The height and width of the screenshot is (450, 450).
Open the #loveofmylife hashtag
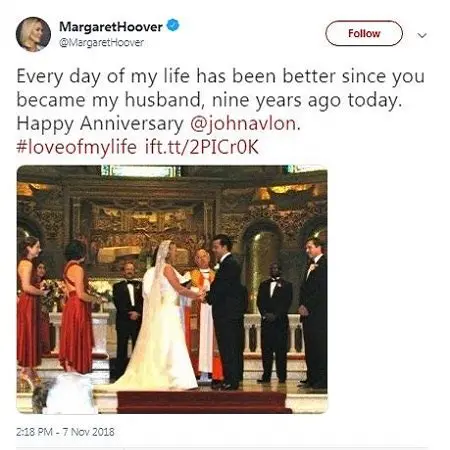pyautogui.click(x=76, y=147)
